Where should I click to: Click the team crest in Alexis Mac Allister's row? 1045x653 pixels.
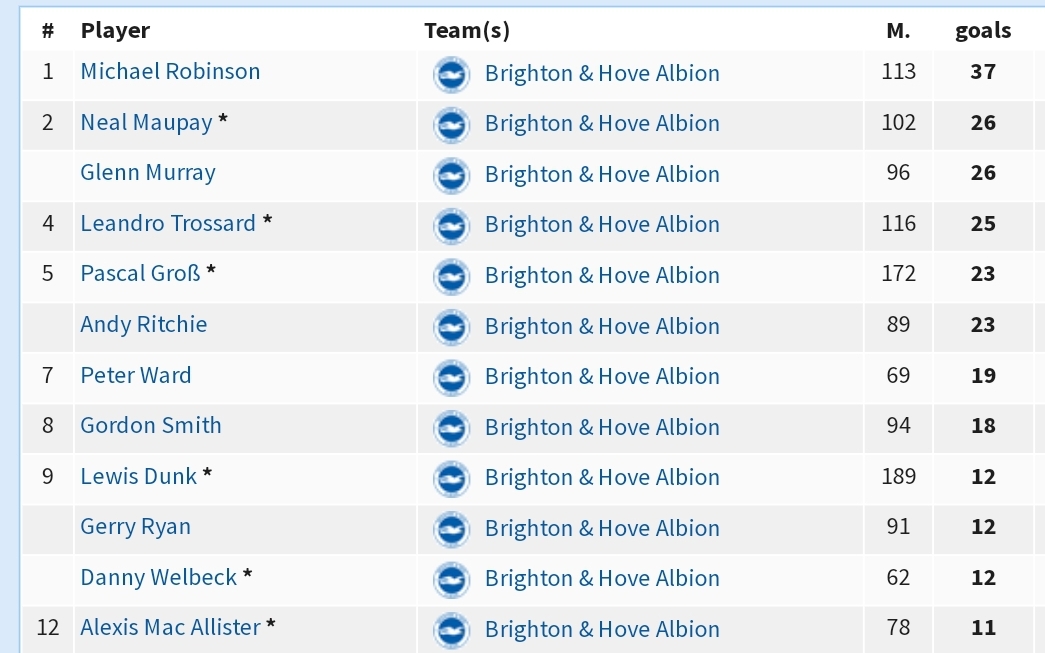click(x=451, y=630)
